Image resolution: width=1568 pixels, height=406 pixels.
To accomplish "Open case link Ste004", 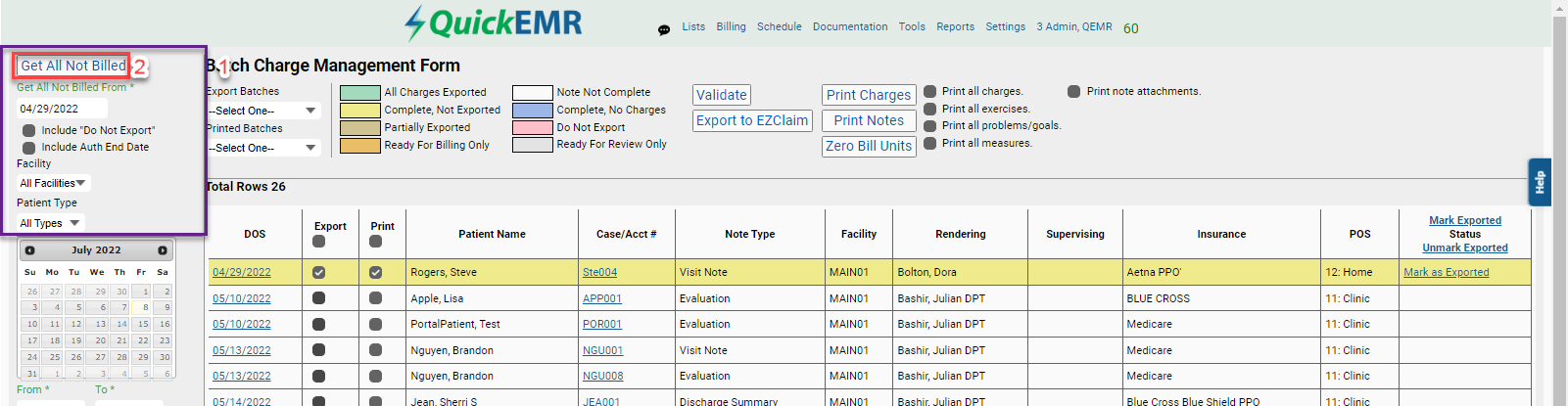I will 599,272.
